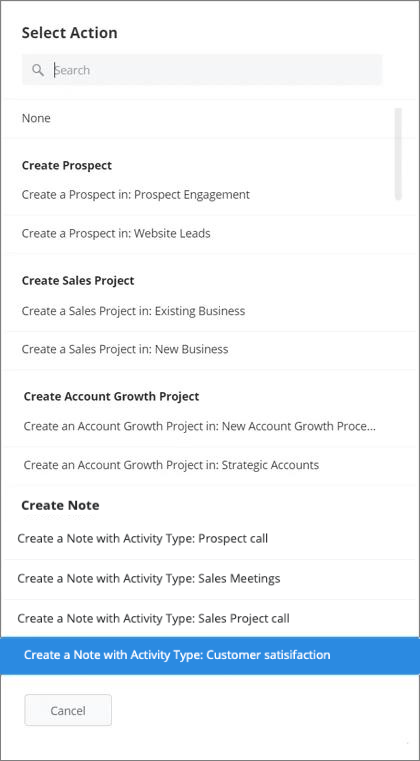Screen dimensions: 420x761
Task: Click the Create Sales Project section header
Action: point(78,281)
